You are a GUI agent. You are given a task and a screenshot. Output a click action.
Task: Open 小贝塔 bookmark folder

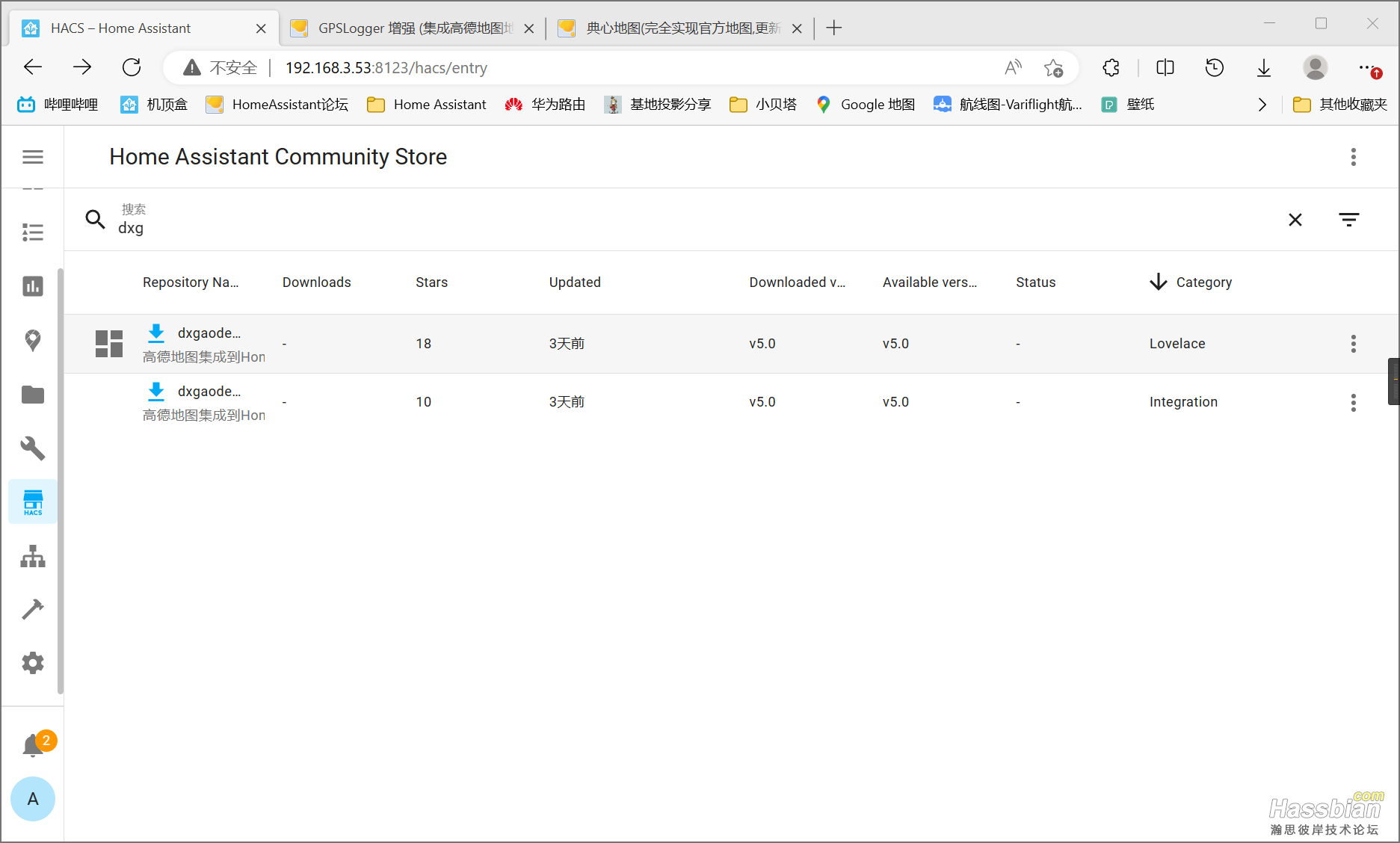763,105
